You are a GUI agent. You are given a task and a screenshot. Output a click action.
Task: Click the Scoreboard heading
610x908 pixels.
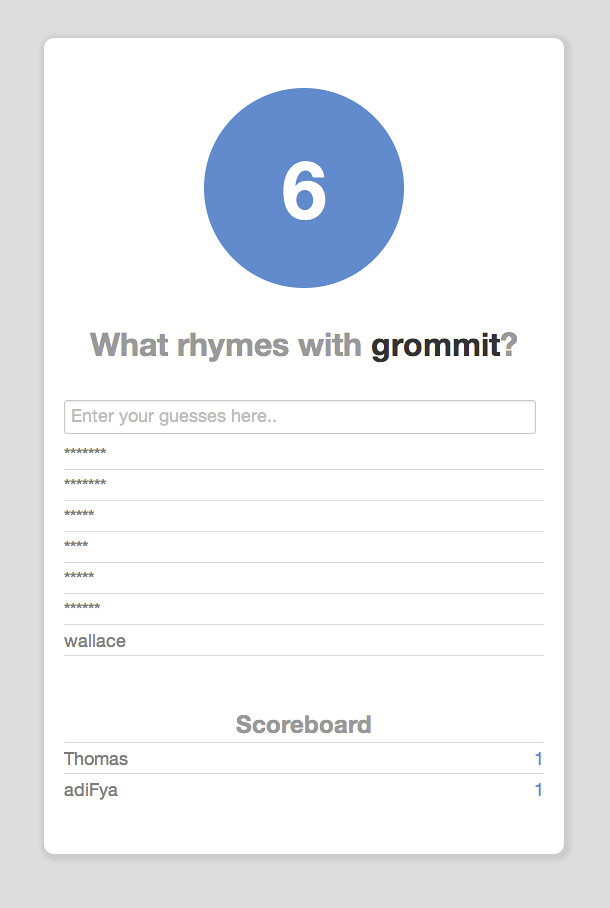(x=304, y=724)
